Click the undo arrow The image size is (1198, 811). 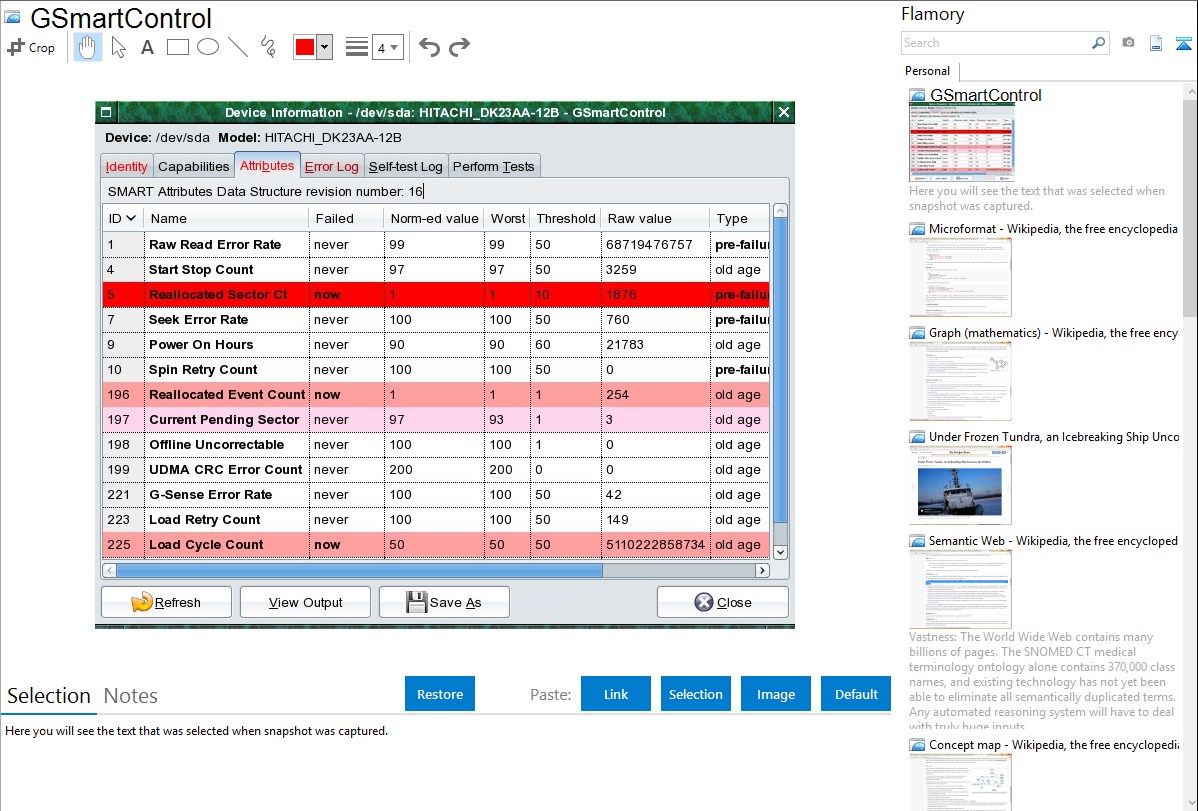click(429, 47)
